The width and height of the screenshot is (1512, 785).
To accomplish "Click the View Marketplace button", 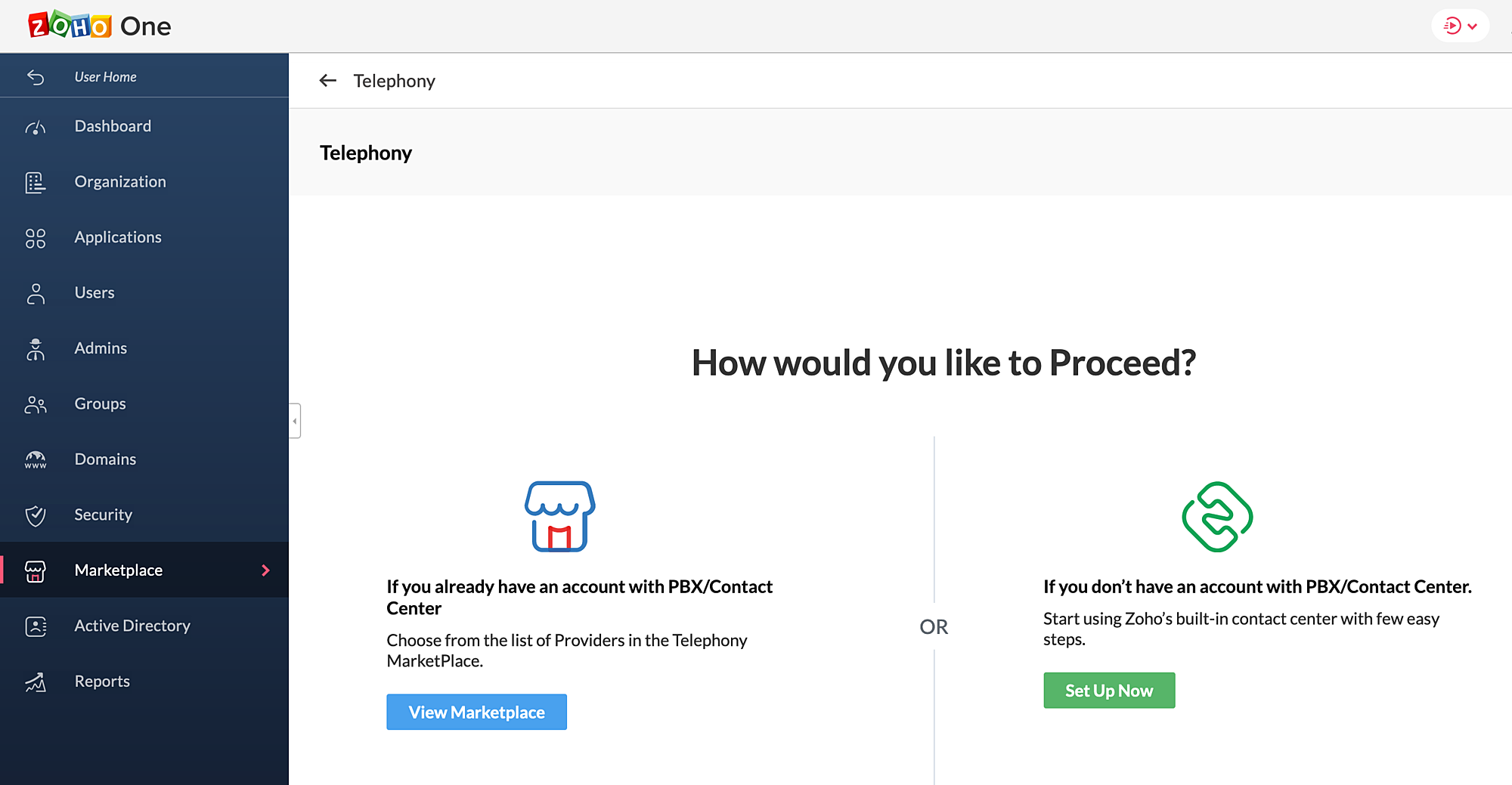I will (x=476, y=712).
